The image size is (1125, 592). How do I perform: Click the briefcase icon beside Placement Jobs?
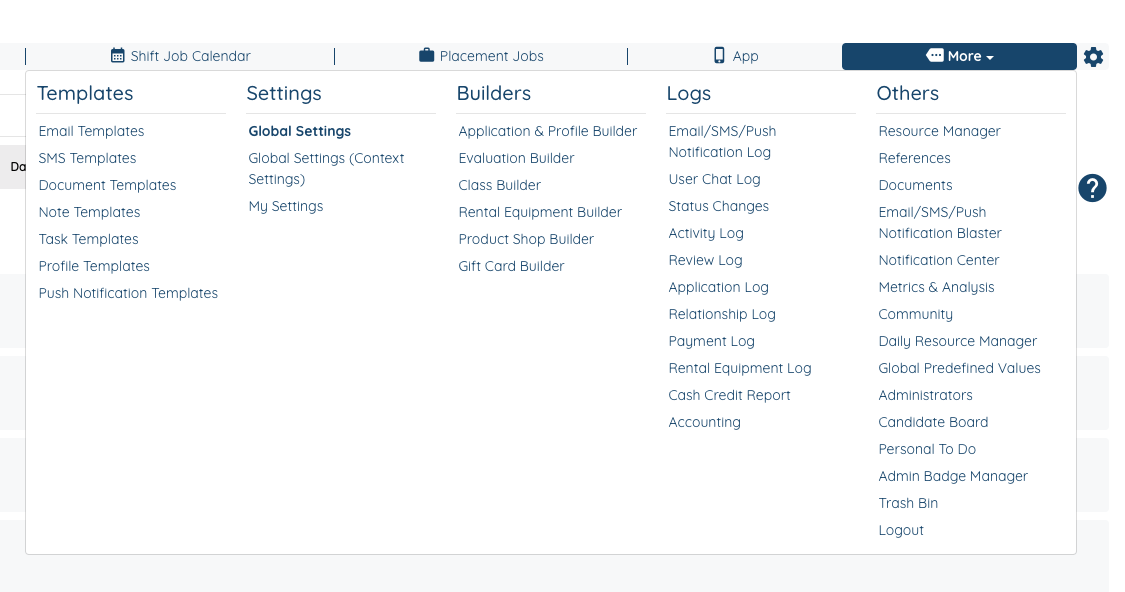[426, 55]
